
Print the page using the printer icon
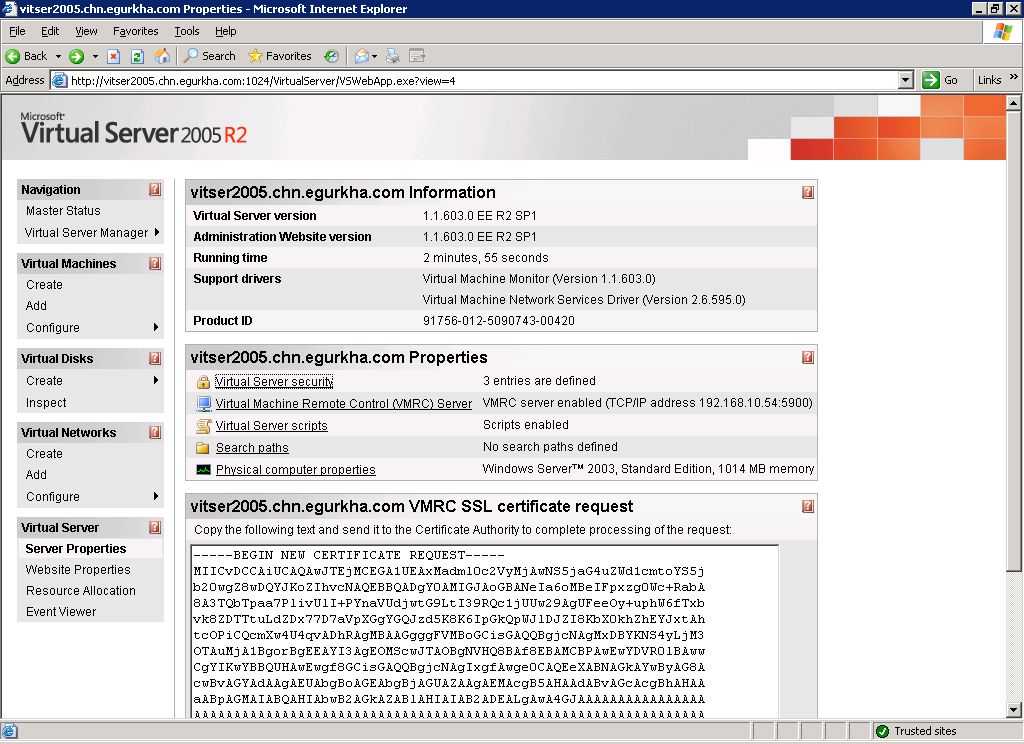[392, 56]
